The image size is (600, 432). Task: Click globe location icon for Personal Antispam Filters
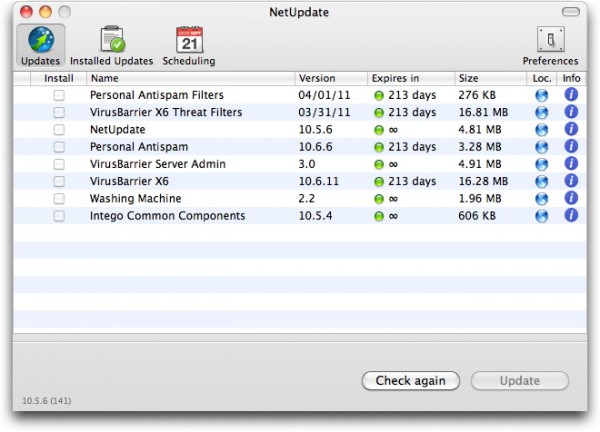click(x=541, y=95)
